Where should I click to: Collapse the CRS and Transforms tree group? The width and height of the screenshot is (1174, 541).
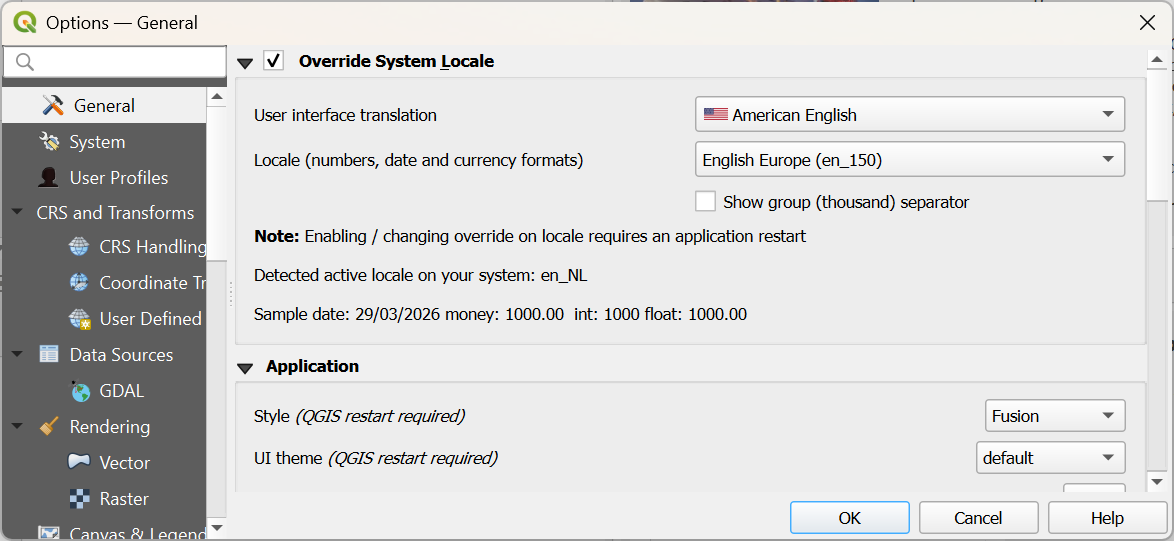click(17, 213)
